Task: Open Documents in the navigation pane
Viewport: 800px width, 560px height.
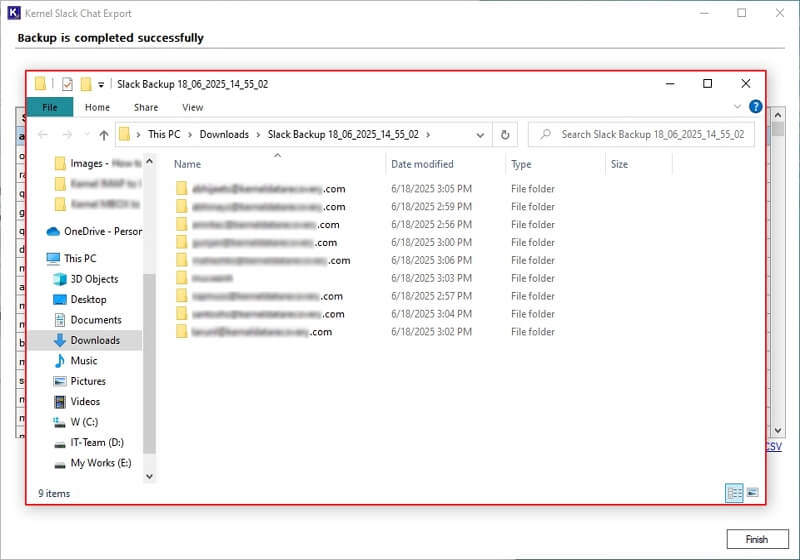Action: (87, 320)
